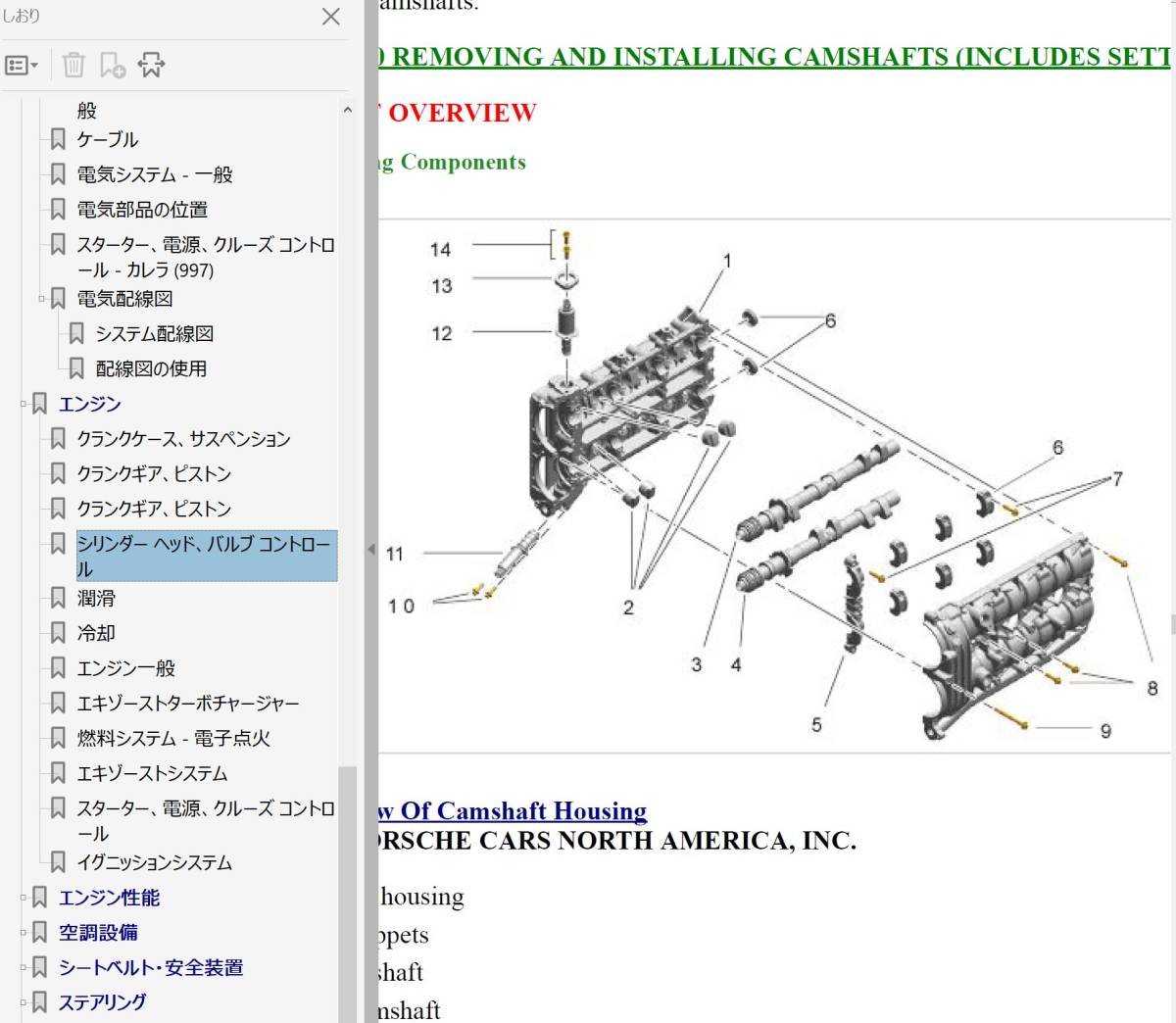
Task: Select the ステアリング bookmark
Action: (103, 1002)
